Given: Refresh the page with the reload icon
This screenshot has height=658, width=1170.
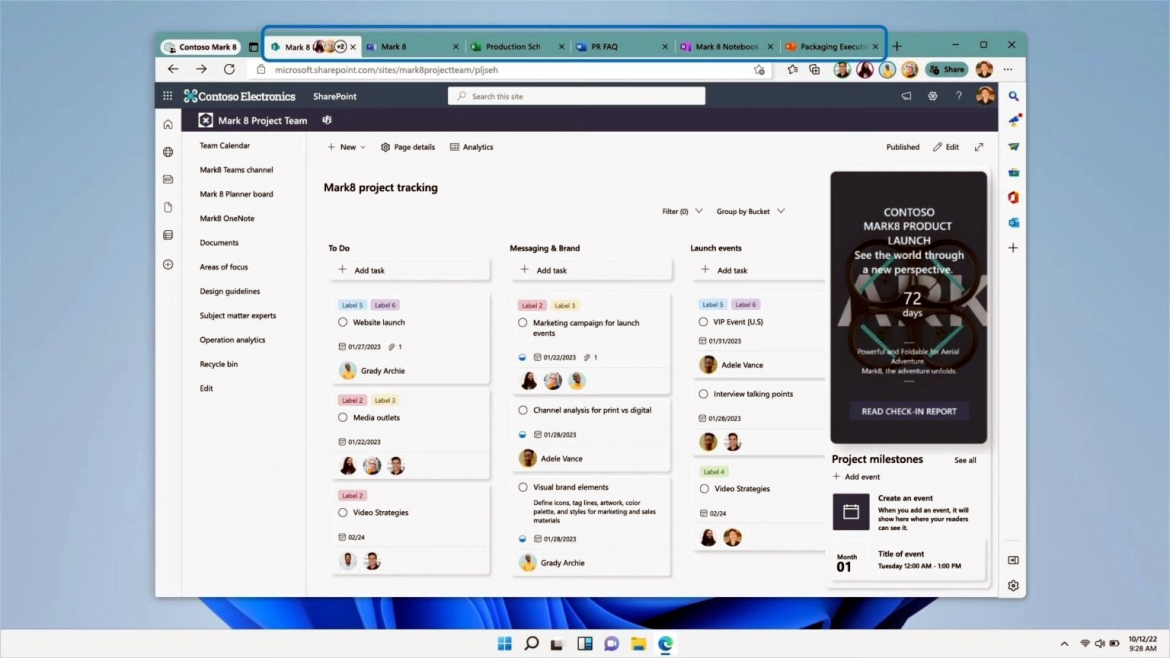Looking at the screenshot, I should click(229, 69).
